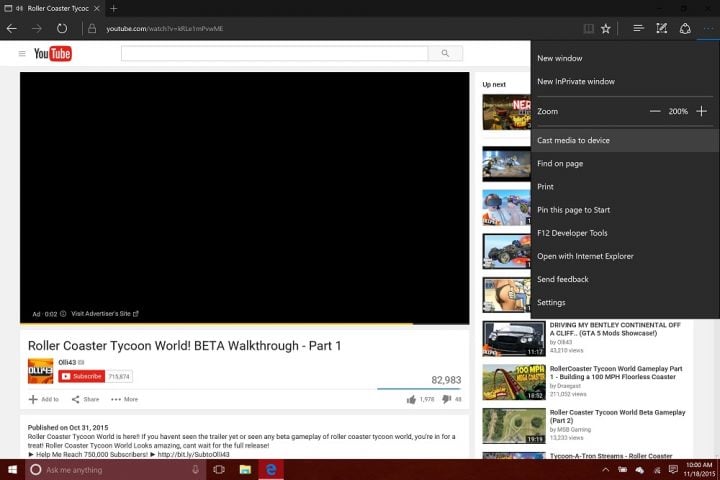Reload the page with refresh icon
This screenshot has height=480, width=720.
tap(62, 28)
